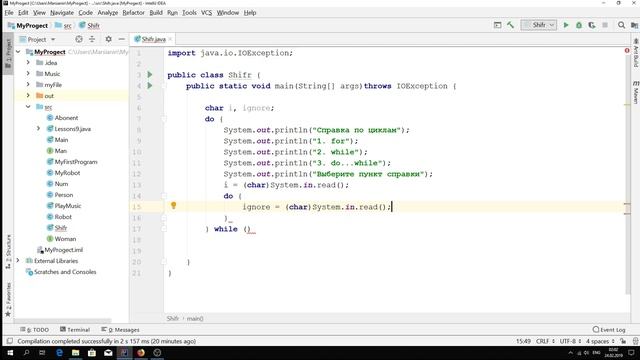Click the locate/scroll from source icon in Project panel
640x360 pixels.
[79, 39]
